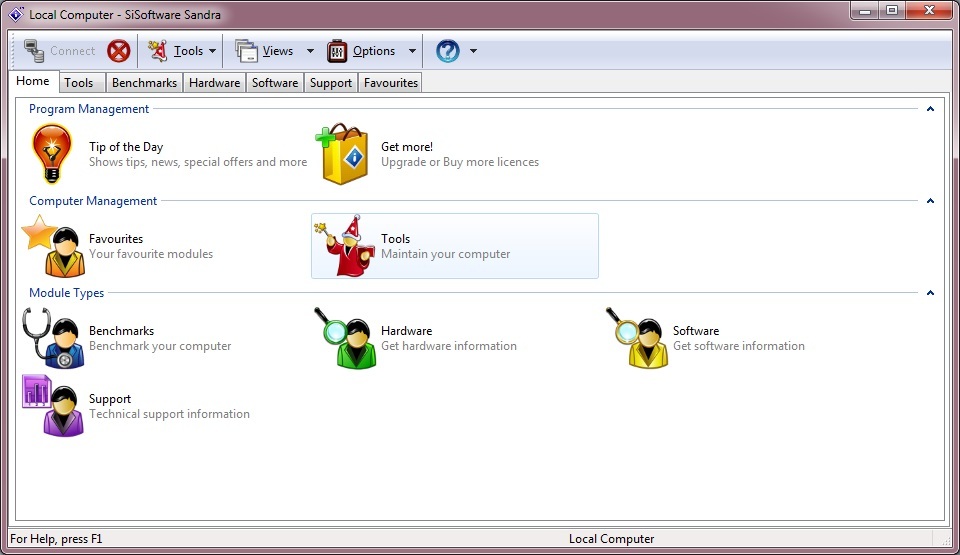Close the Sandra window
Viewport: 960px width, 555px height.
[x=929, y=10]
